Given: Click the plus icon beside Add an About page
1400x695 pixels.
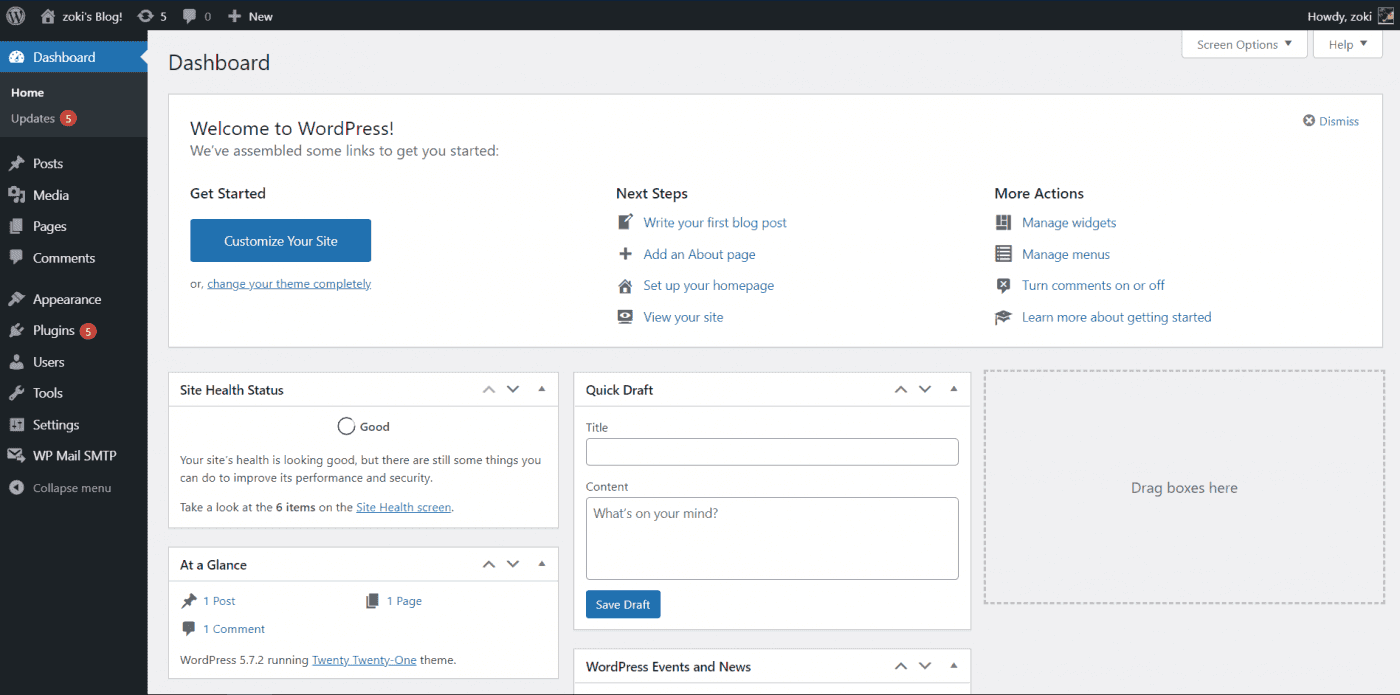Looking at the screenshot, I should 625,254.
